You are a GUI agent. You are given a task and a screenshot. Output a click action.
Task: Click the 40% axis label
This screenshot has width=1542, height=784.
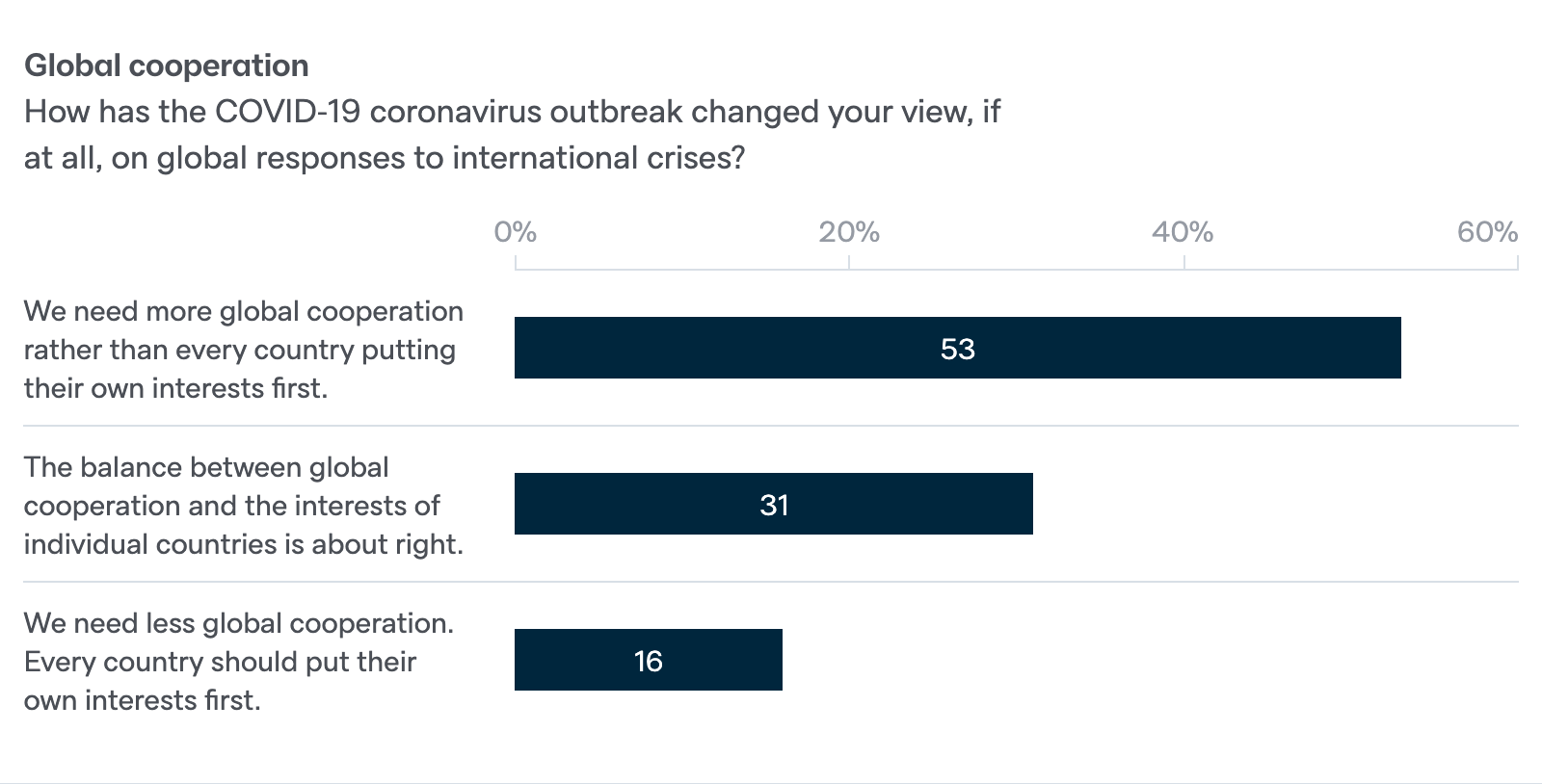(1183, 232)
